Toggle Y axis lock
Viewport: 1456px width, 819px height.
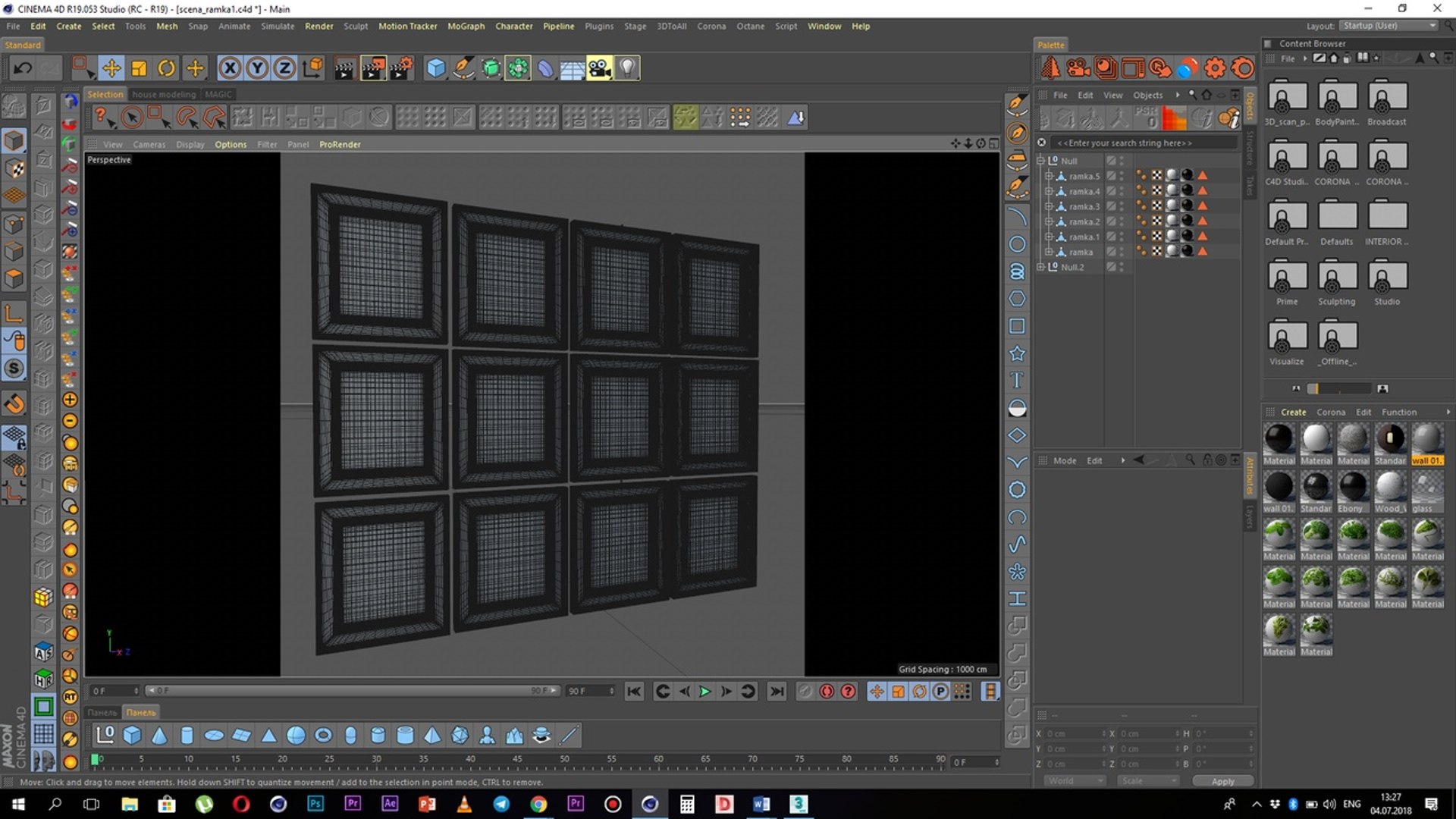(x=257, y=68)
